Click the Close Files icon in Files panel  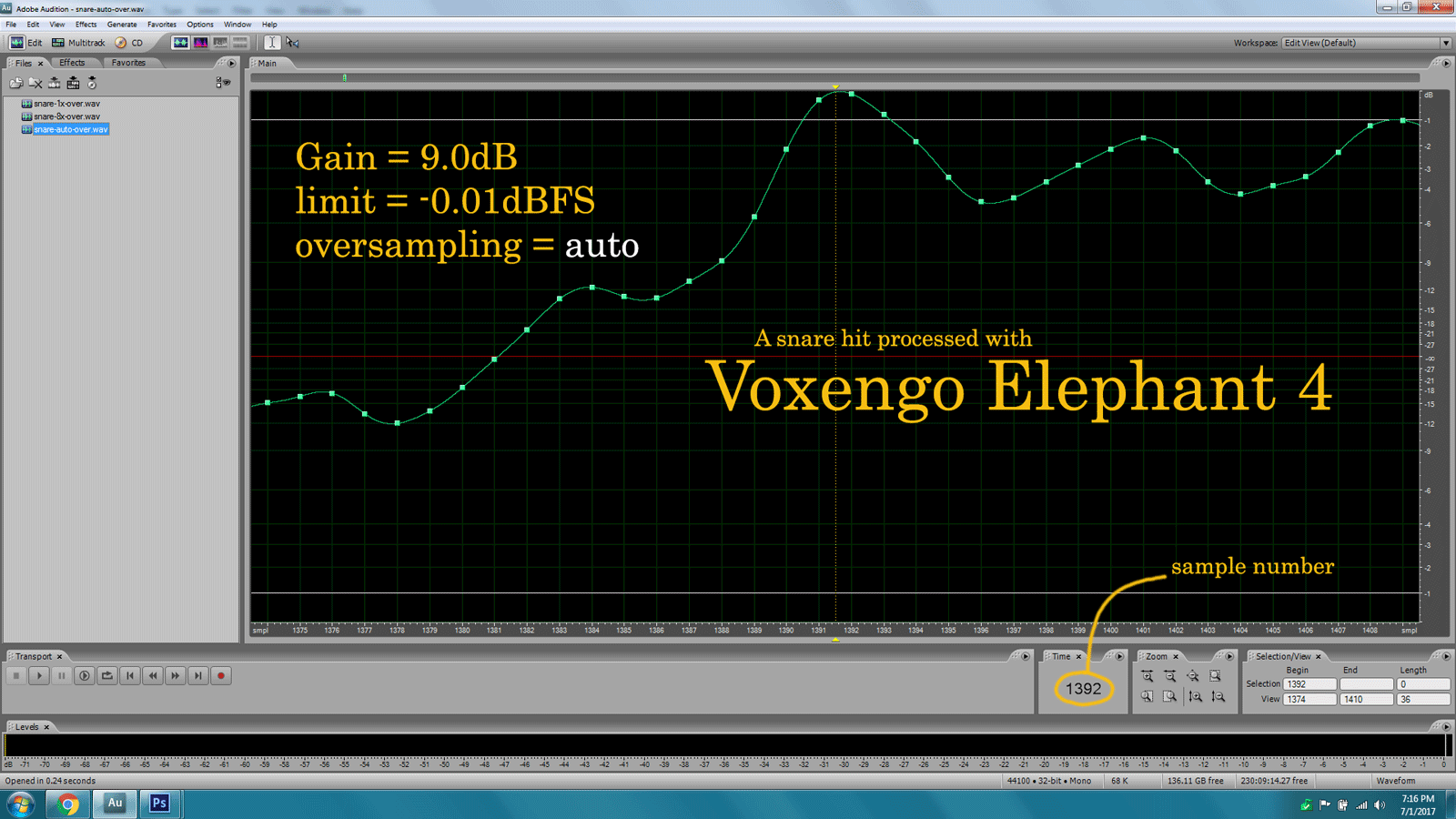point(35,83)
